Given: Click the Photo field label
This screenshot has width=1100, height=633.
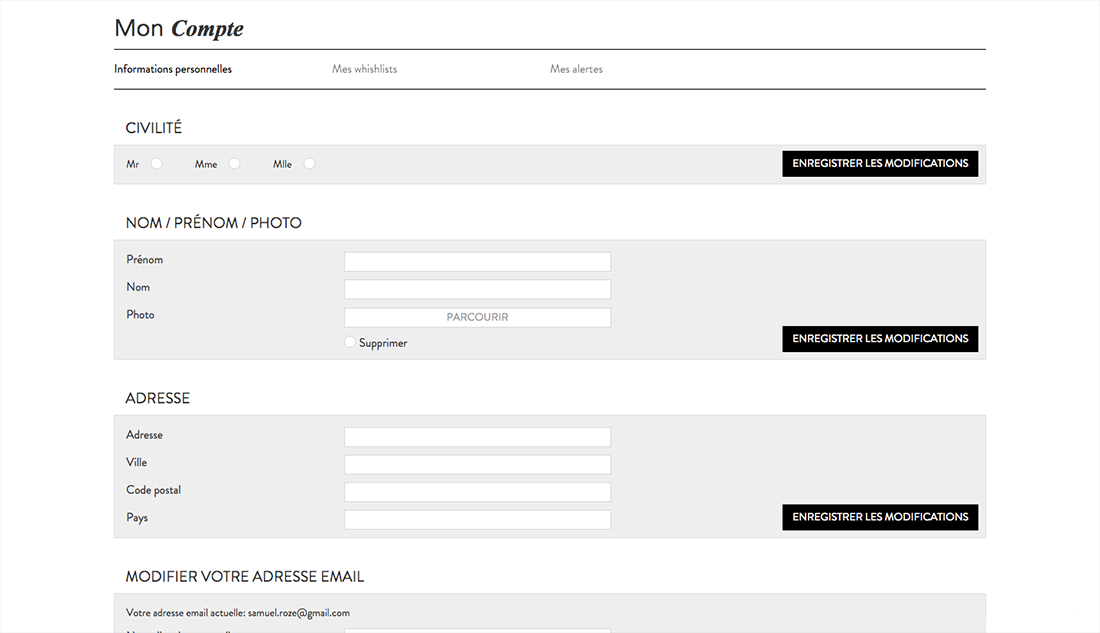Looking at the screenshot, I should click(x=140, y=314).
